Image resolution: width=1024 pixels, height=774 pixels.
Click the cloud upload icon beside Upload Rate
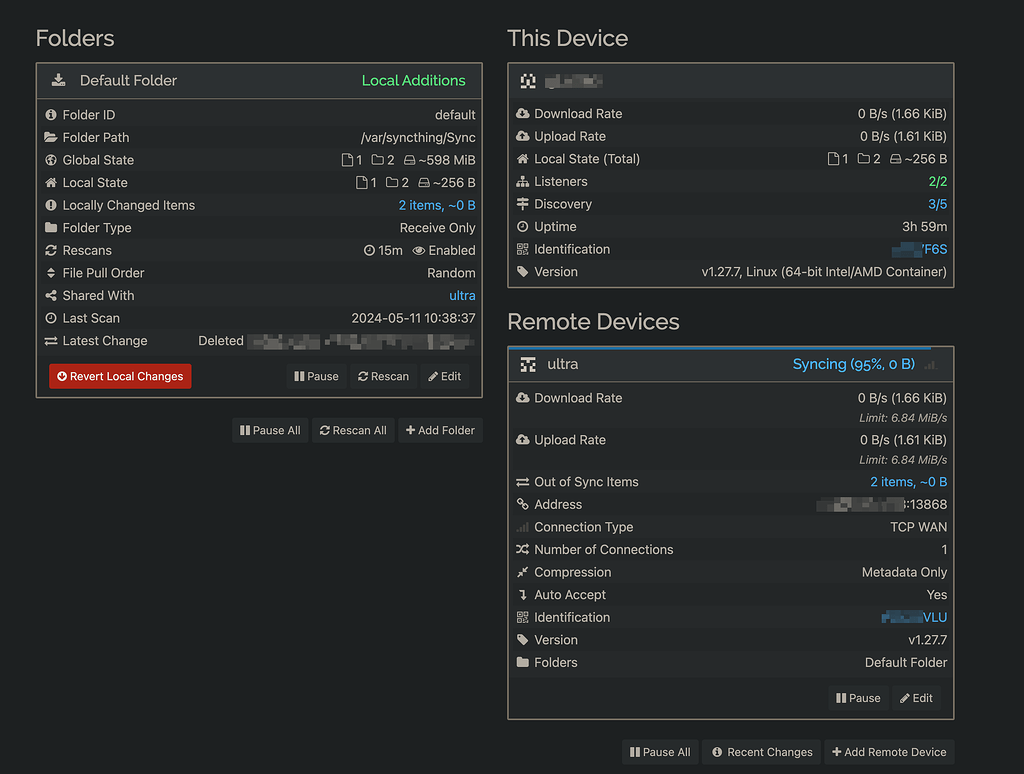tap(521, 136)
